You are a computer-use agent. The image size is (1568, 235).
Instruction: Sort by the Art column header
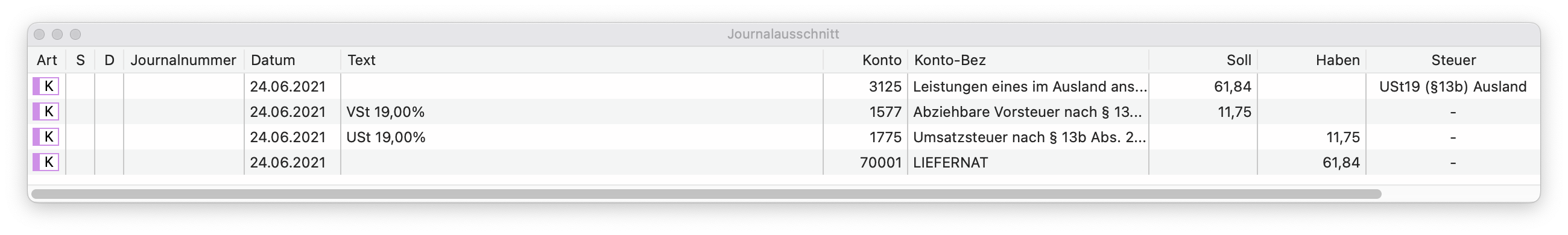pos(47,60)
